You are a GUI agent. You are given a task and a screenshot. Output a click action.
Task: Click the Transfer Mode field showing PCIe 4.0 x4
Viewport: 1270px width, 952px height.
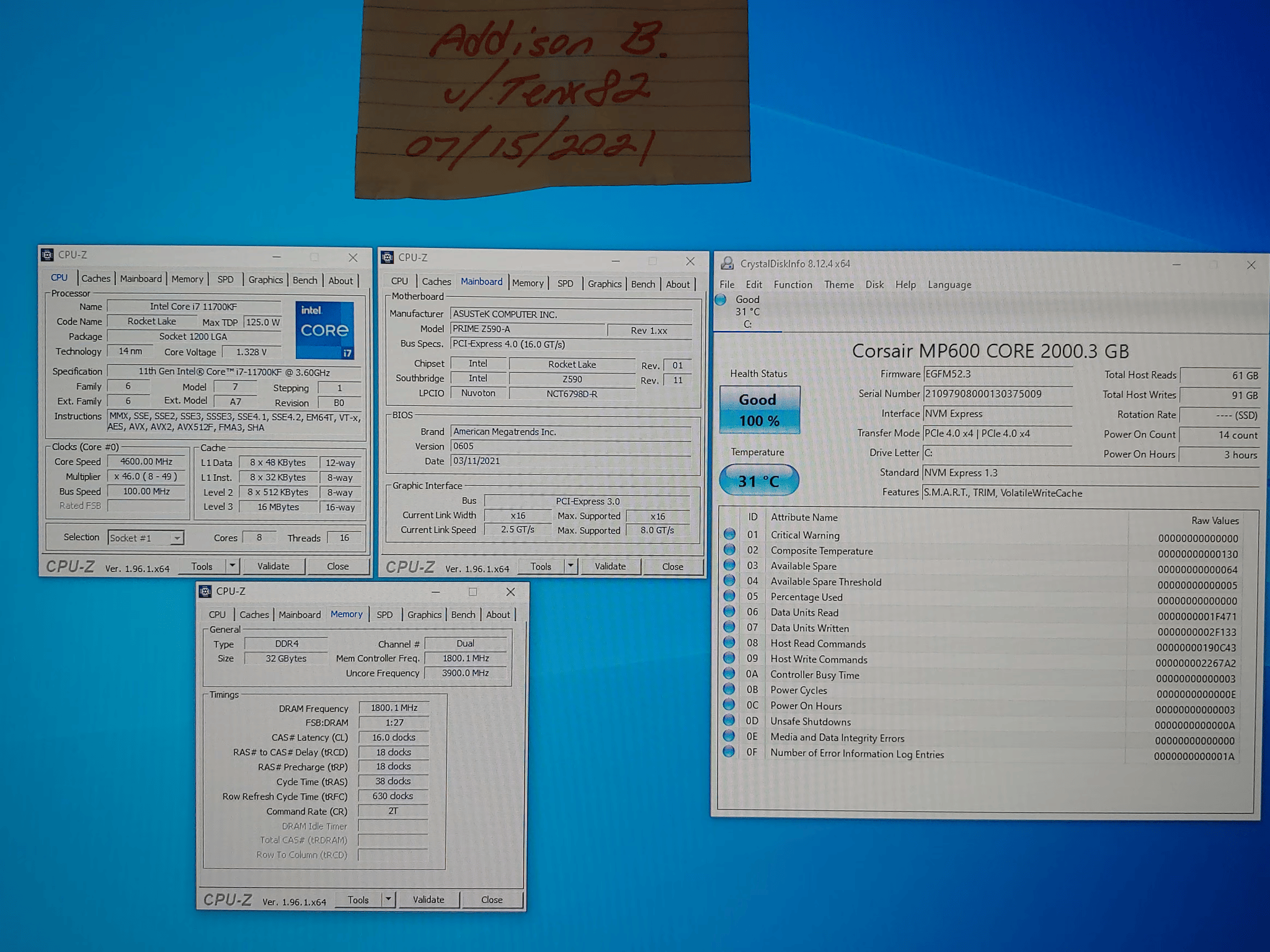point(998,433)
